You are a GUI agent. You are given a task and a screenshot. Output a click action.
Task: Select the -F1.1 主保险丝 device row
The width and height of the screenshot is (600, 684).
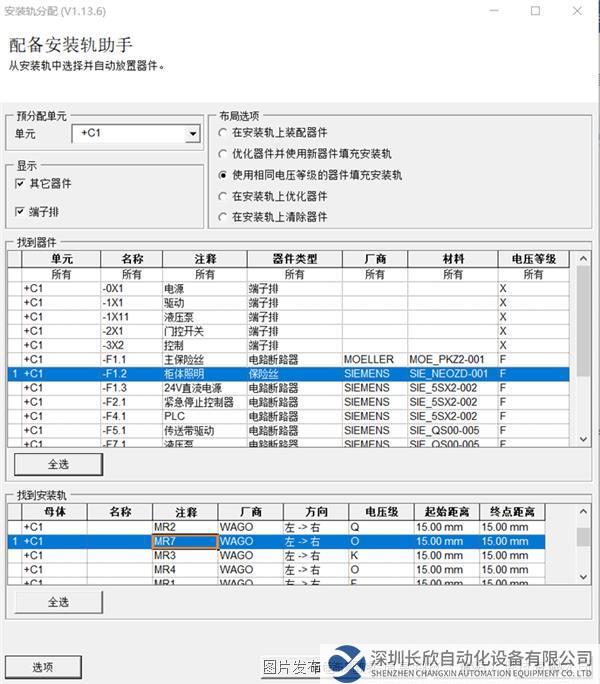point(200,359)
